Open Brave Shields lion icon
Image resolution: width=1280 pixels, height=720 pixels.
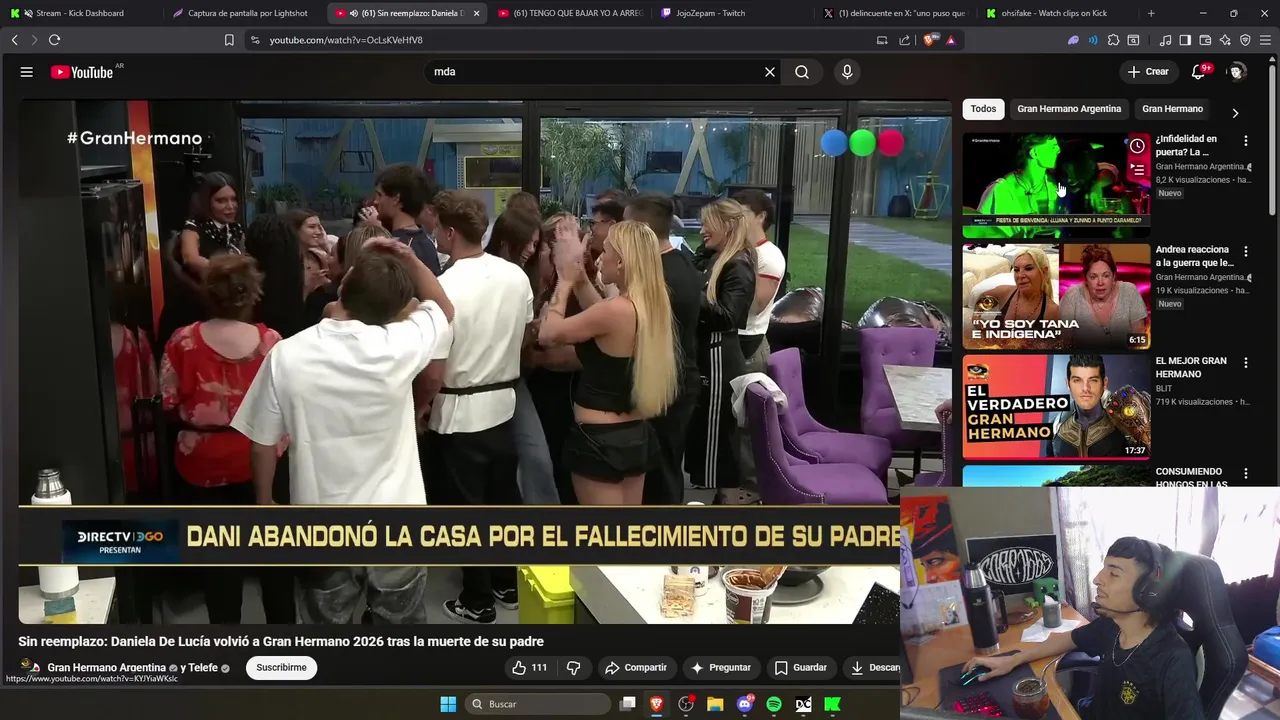(x=929, y=40)
